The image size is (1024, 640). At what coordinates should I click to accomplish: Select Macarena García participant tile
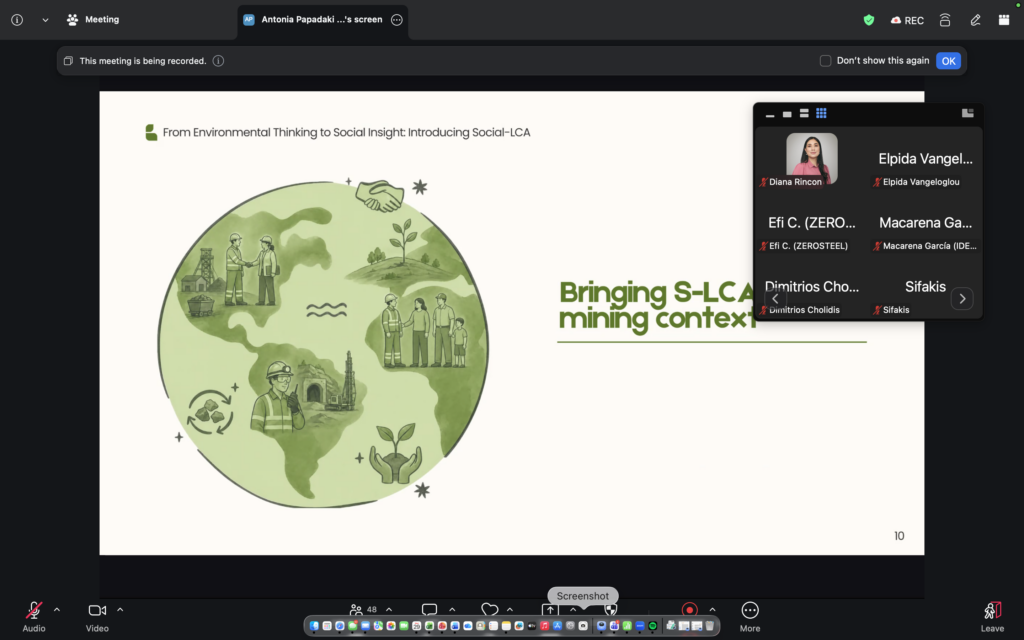click(925, 223)
